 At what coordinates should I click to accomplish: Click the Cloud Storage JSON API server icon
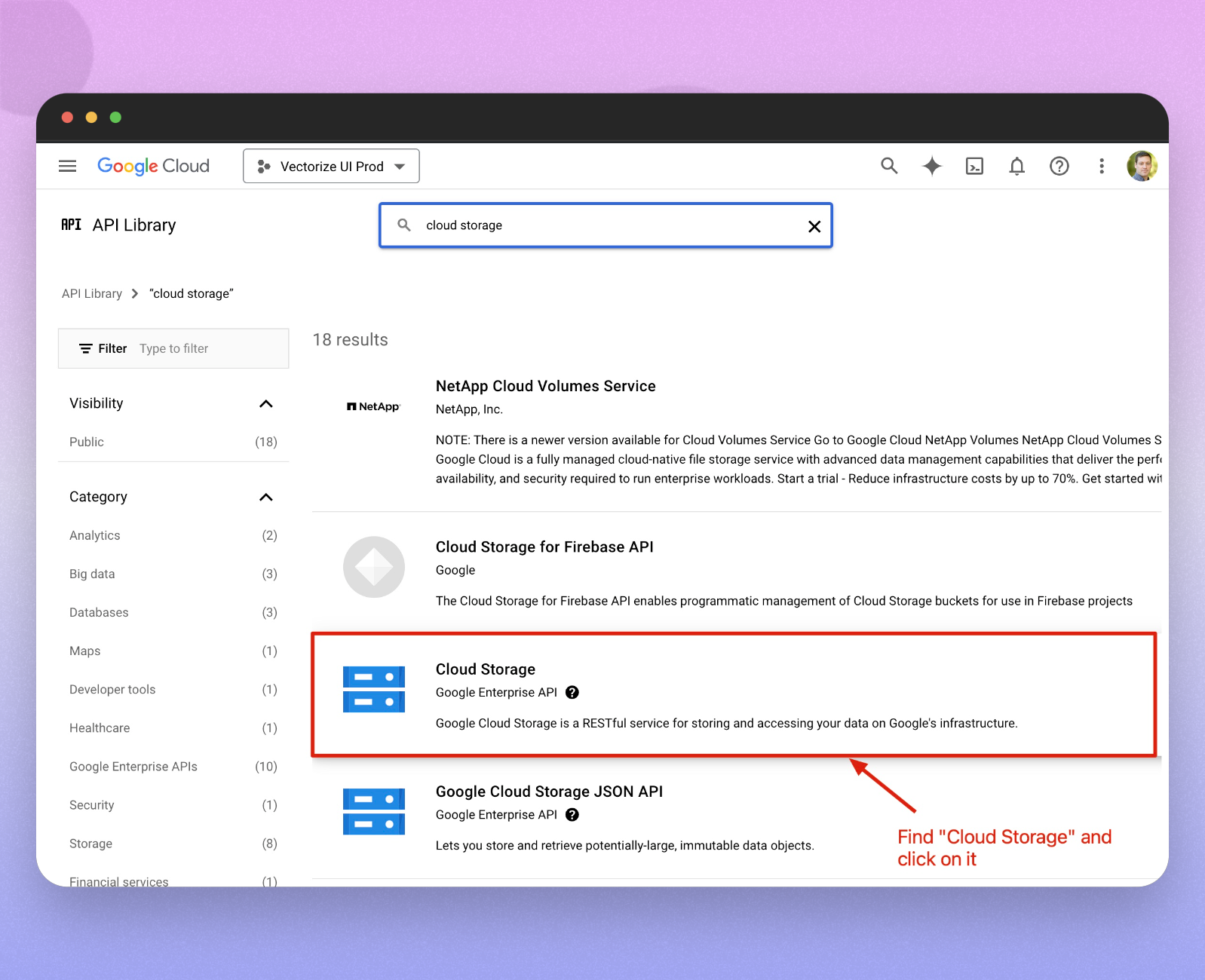click(x=374, y=811)
